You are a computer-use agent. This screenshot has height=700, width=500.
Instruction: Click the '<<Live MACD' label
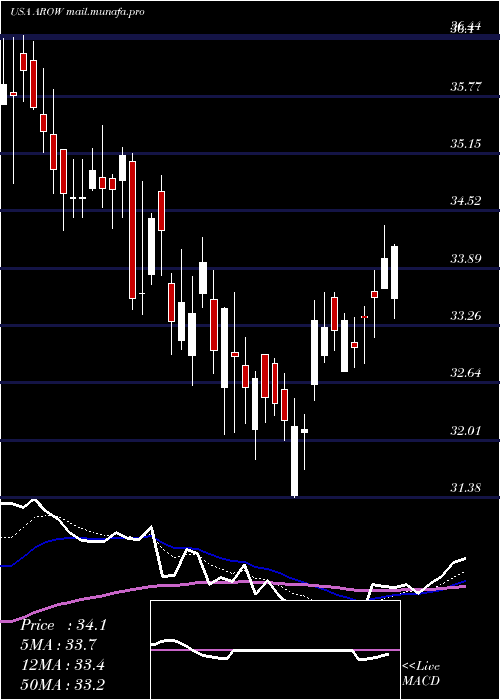point(421,673)
